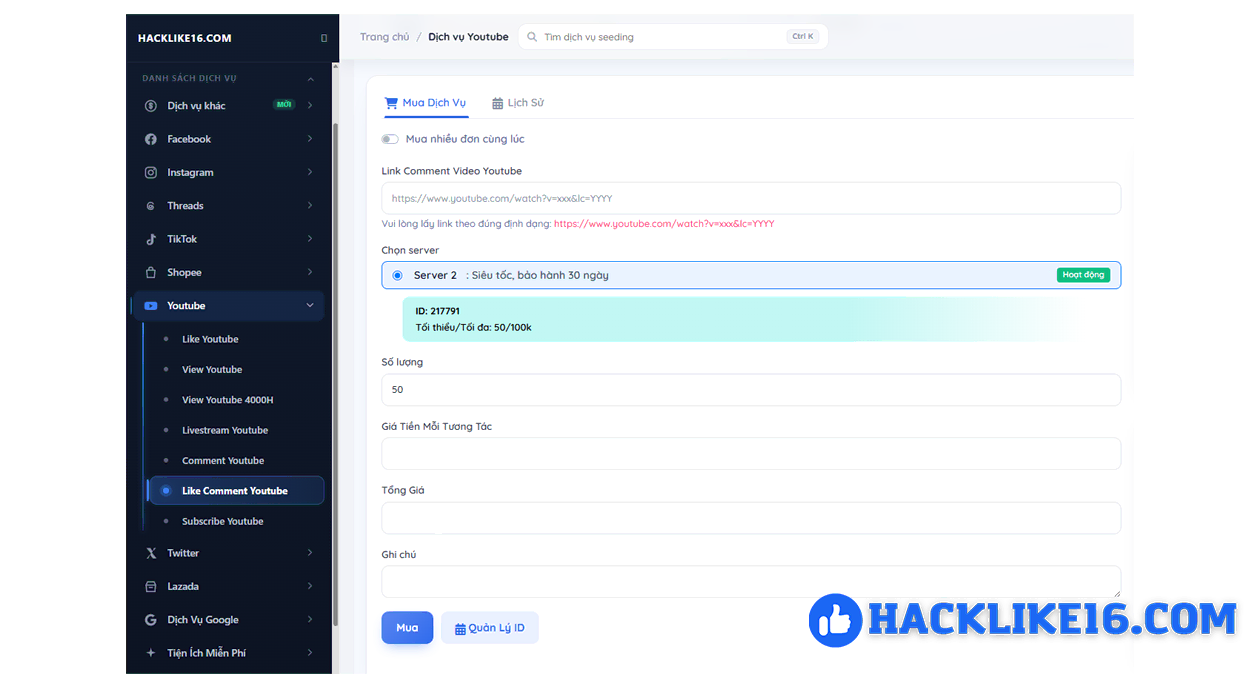Click the green Hoạt động status badge
Viewport: 1260px width, 688px height.
(x=1083, y=275)
